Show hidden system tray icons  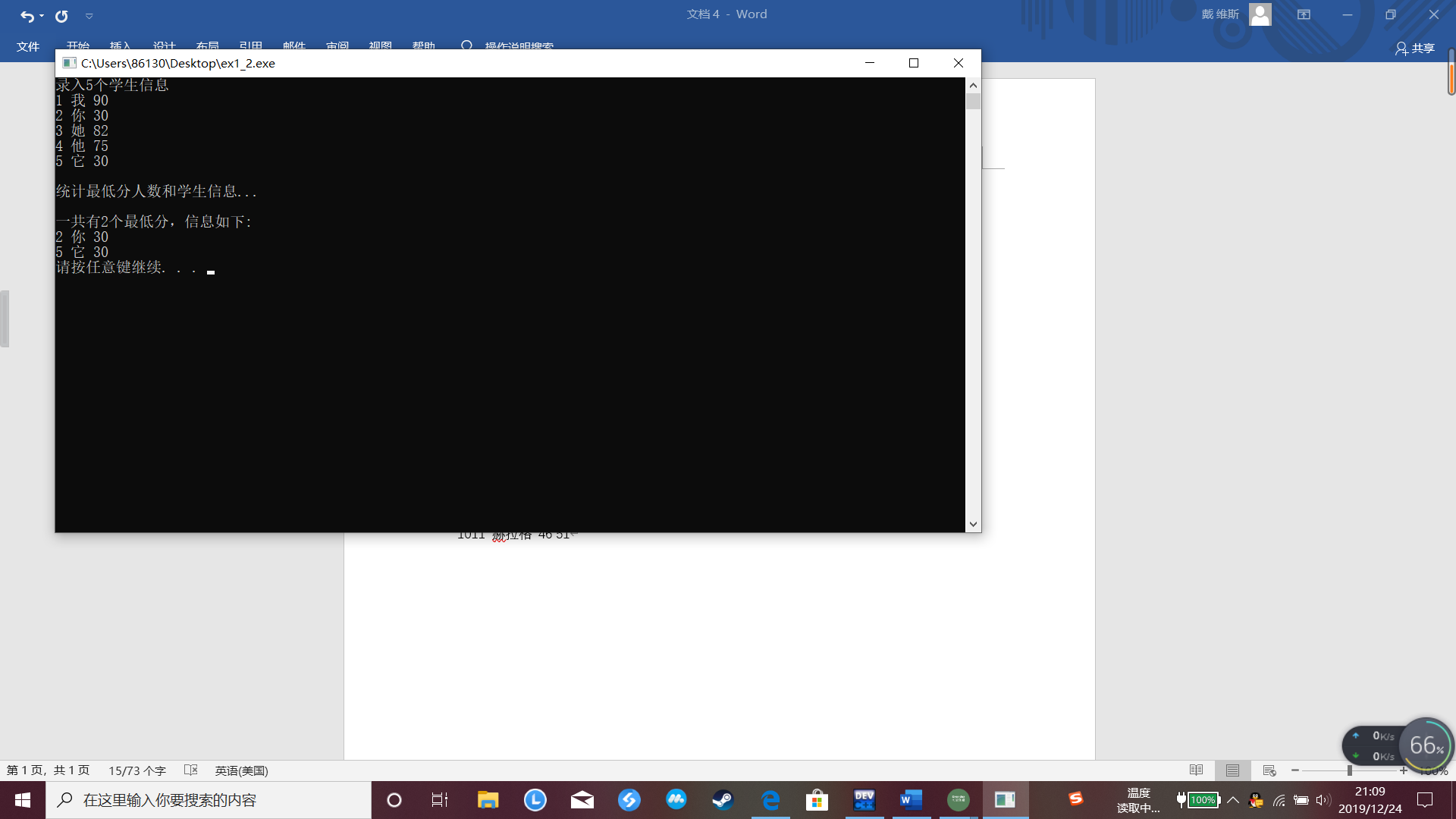click(1233, 800)
